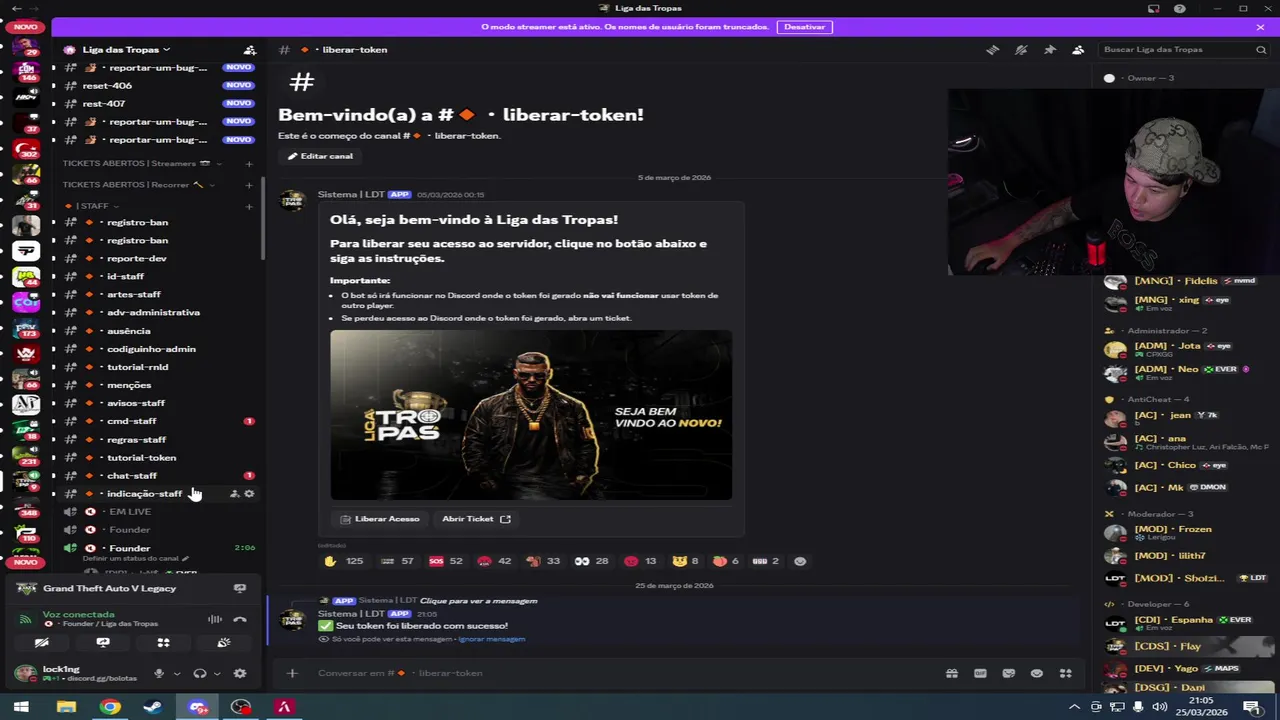Screen dimensions: 1280x720
Task: Disconnect from voice hang-up icon
Action: tap(240, 619)
